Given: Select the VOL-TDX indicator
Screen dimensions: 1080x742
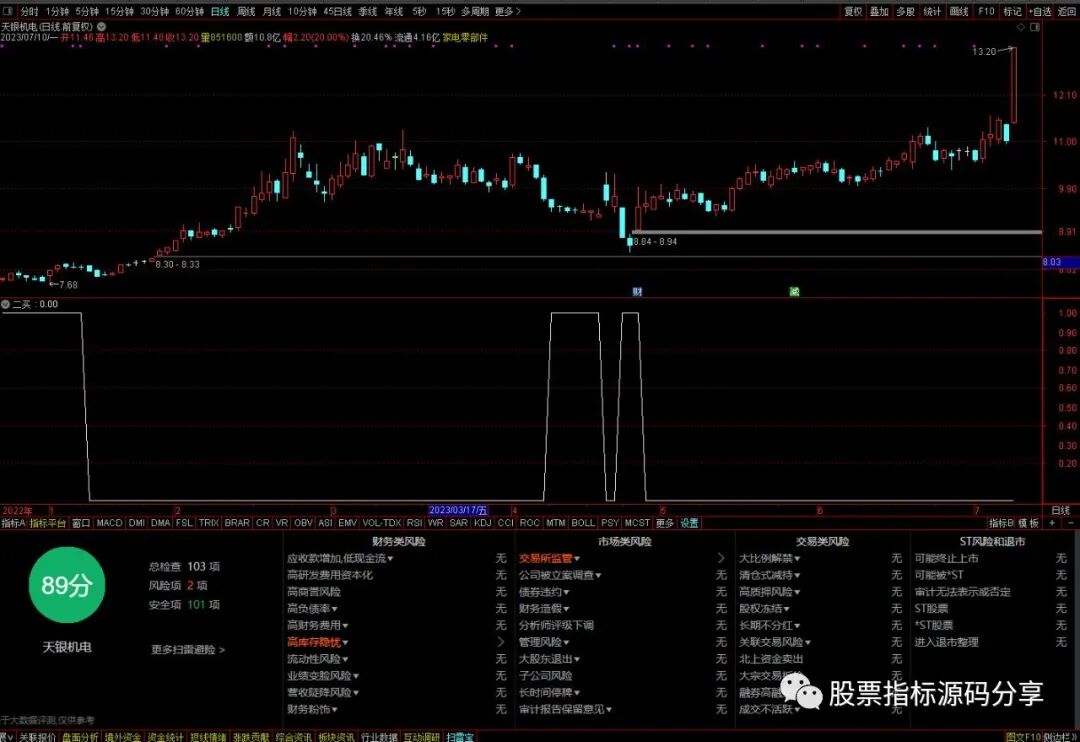Looking at the screenshot, I should [x=382, y=523].
